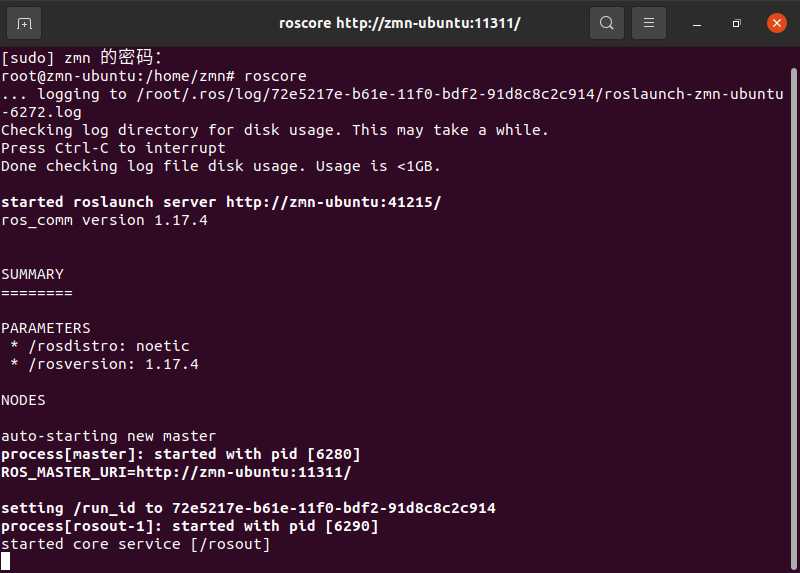This screenshot has height=573, width=800.
Task: Open a new terminal tab
Action: pos(24,23)
